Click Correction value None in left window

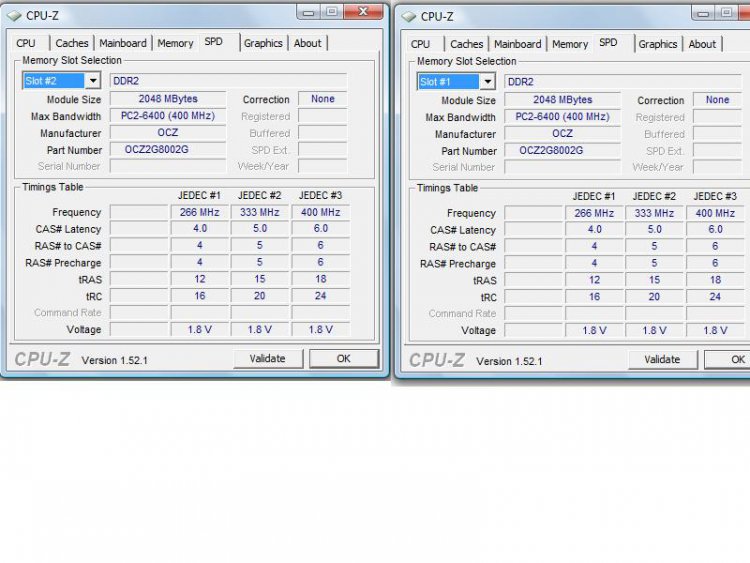coord(323,99)
